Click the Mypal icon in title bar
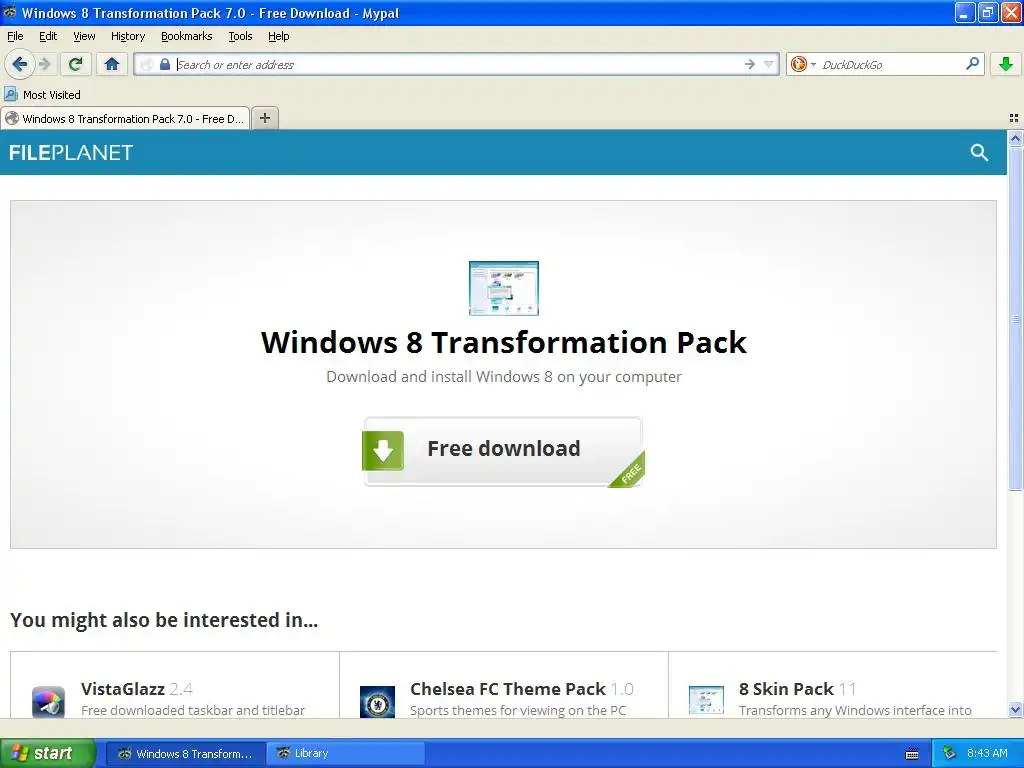The width and height of the screenshot is (1024, 768). [x=10, y=12]
